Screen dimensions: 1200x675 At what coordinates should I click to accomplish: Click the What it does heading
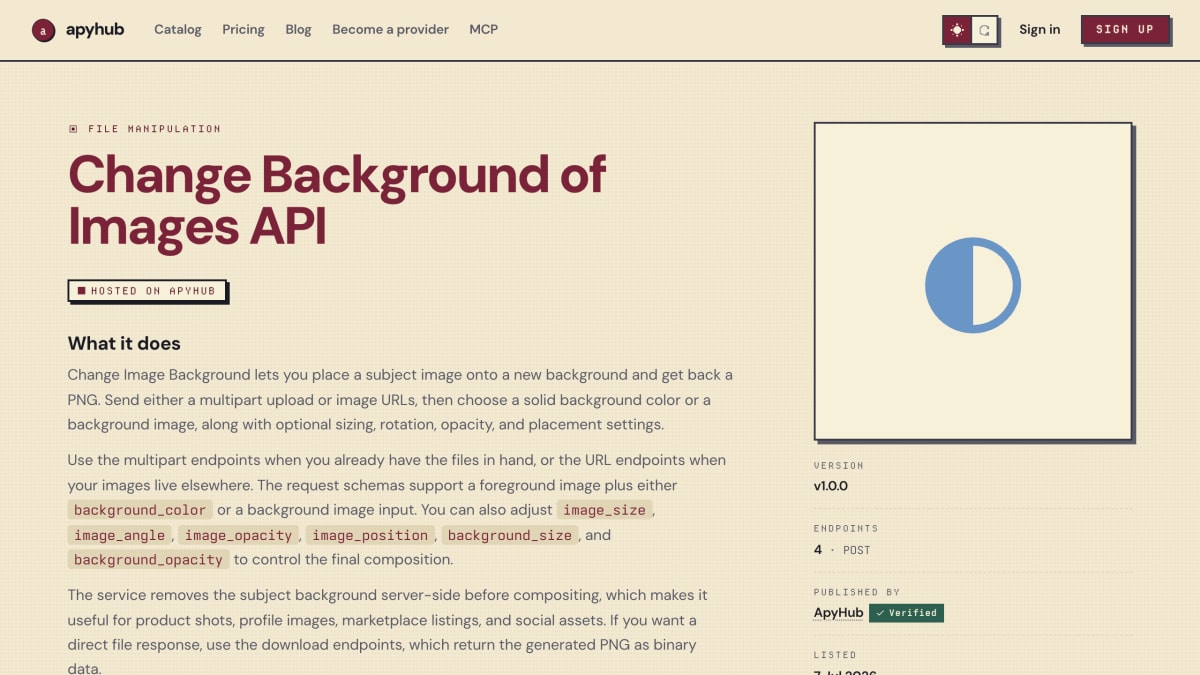[x=124, y=343]
